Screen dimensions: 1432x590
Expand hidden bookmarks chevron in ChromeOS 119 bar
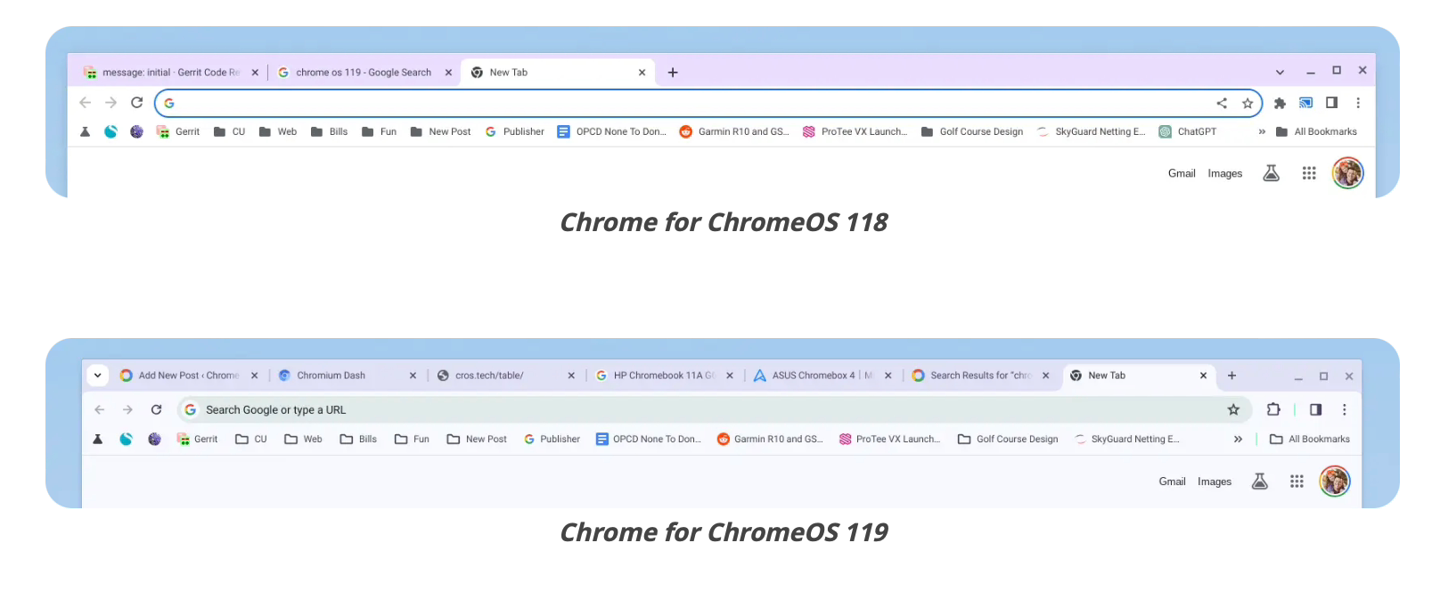coord(1238,439)
